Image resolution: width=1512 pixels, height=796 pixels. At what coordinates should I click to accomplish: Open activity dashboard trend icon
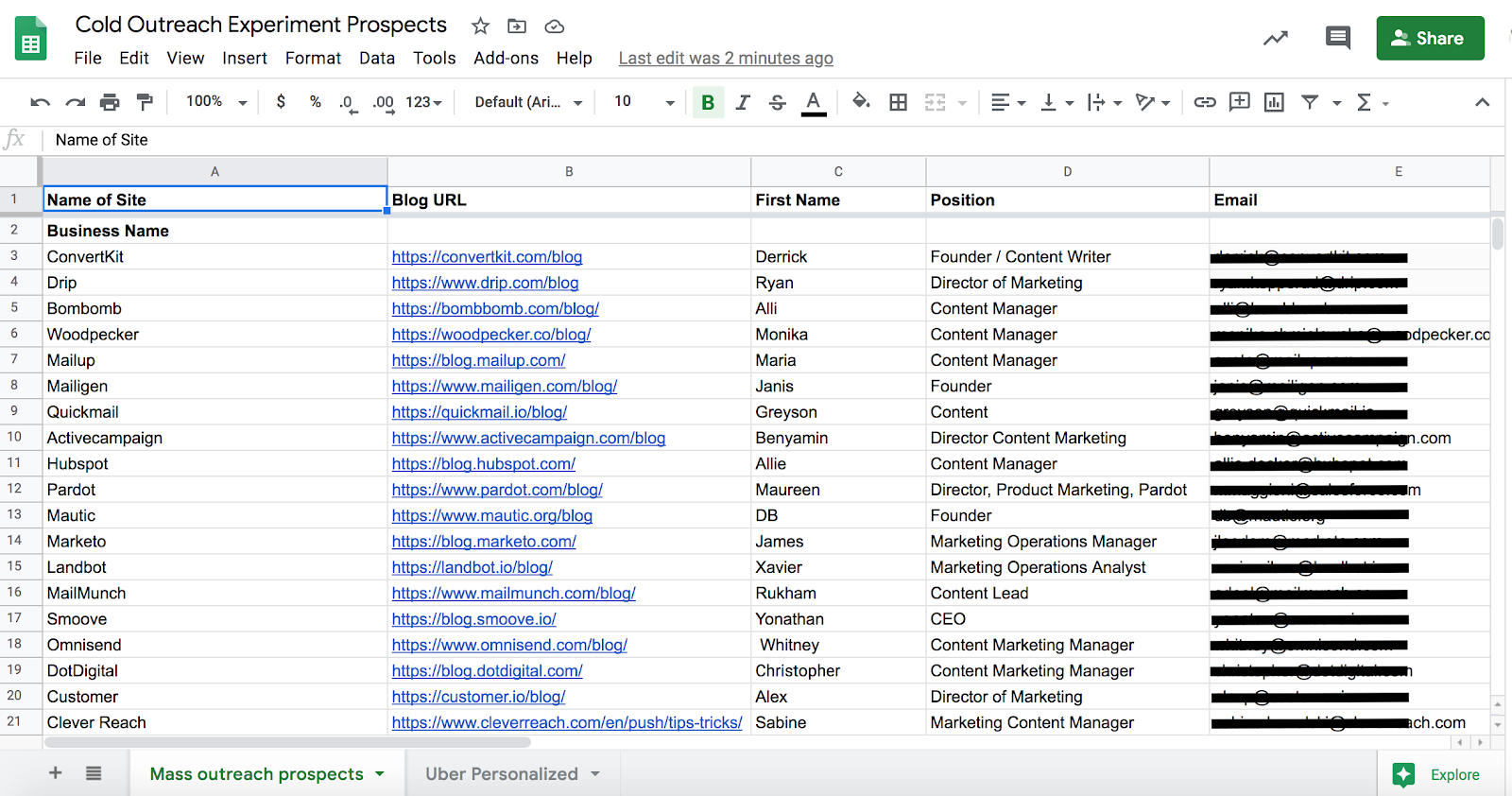[1276, 39]
